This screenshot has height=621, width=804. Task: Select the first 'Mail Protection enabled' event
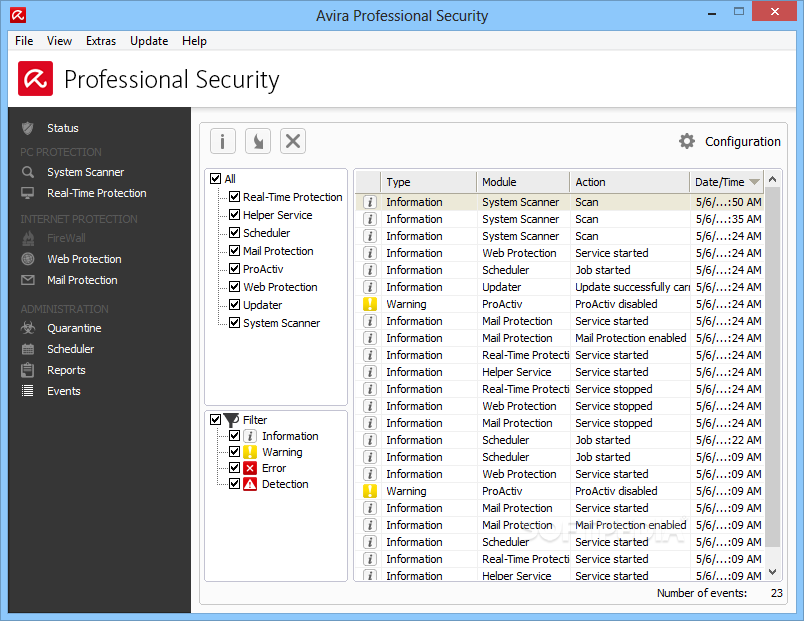559,338
